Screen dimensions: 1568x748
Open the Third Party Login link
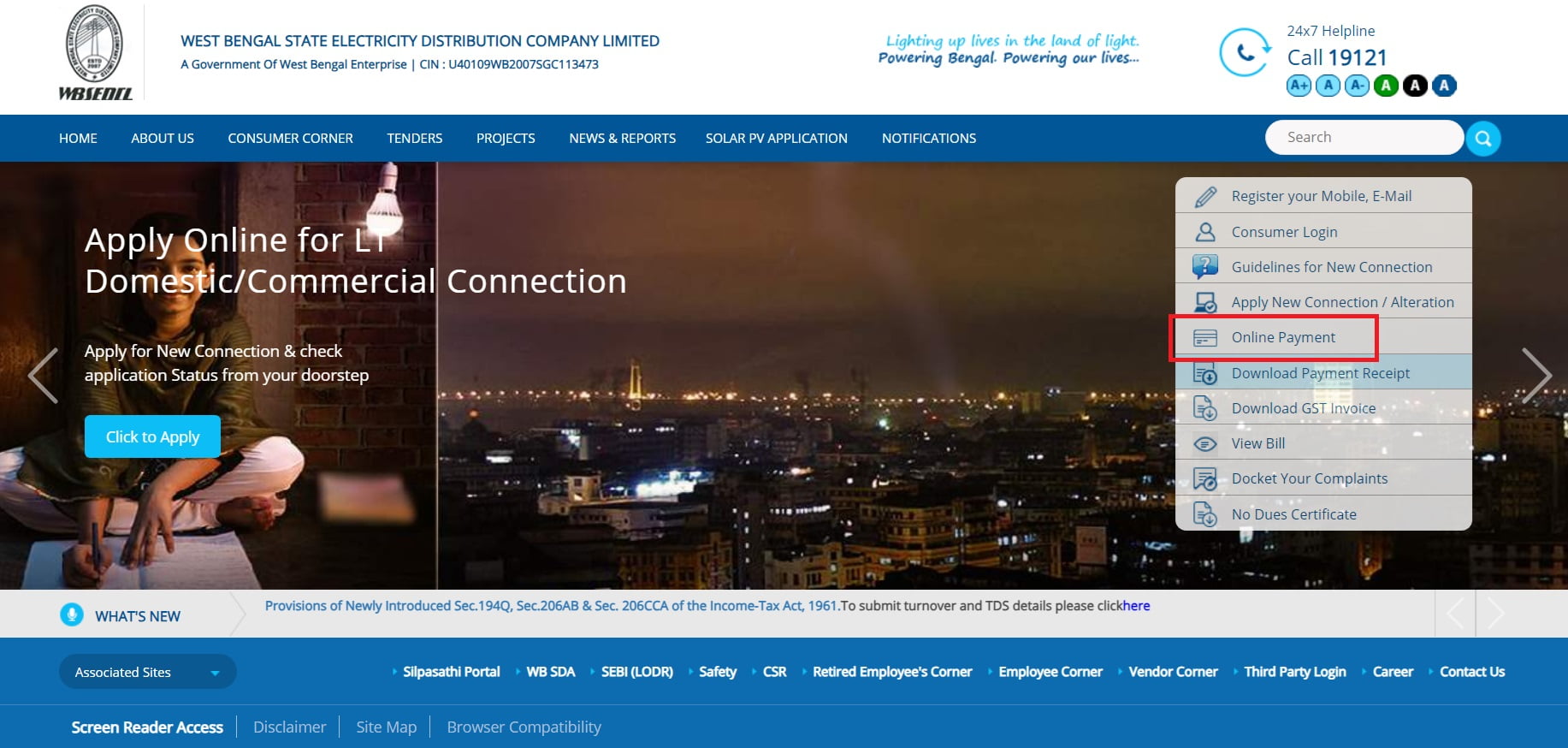click(1295, 672)
